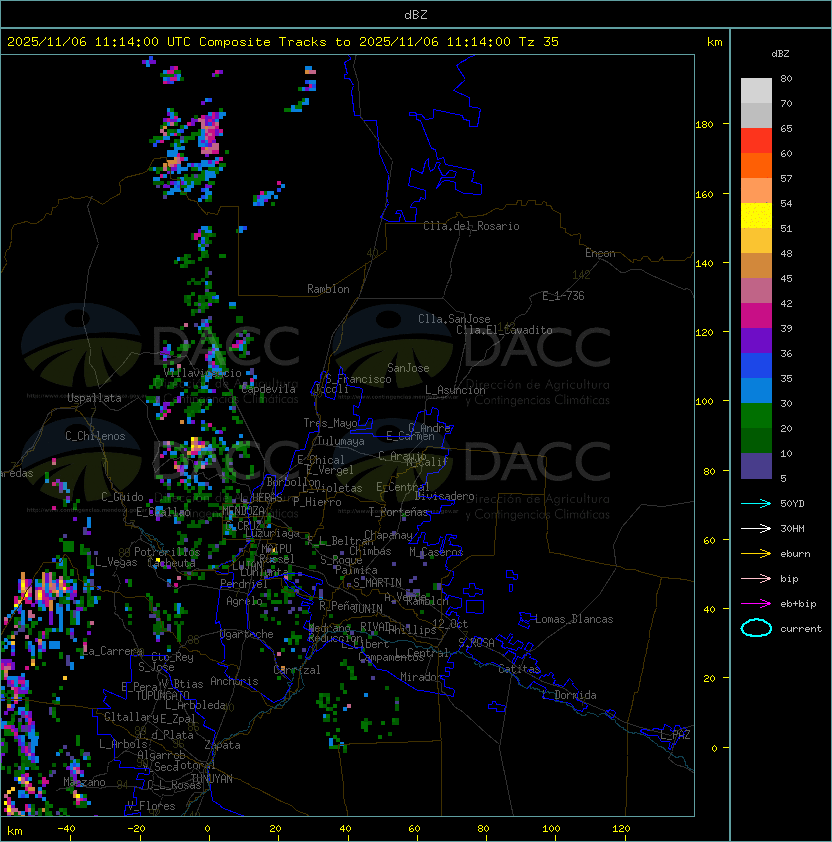Click the L_Asuncion place label

[x=455, y=390]
